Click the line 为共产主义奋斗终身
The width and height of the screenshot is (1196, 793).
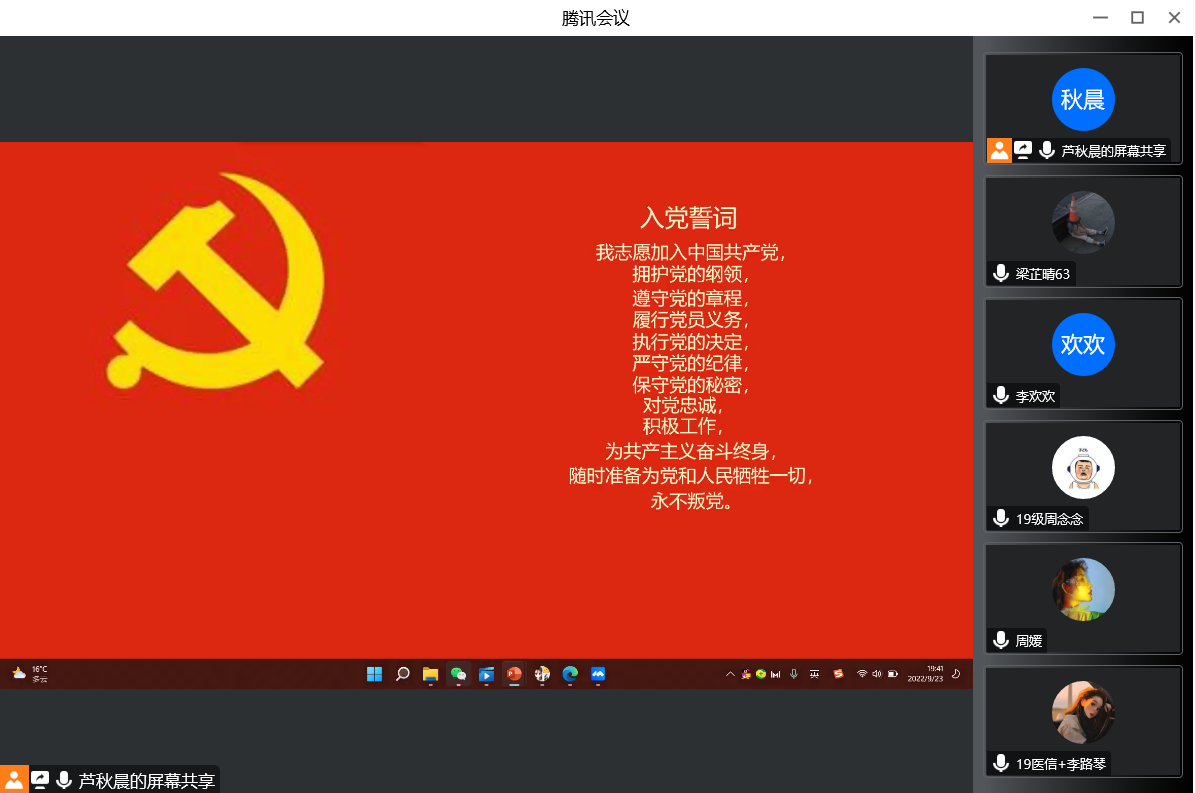click(690, 451)
